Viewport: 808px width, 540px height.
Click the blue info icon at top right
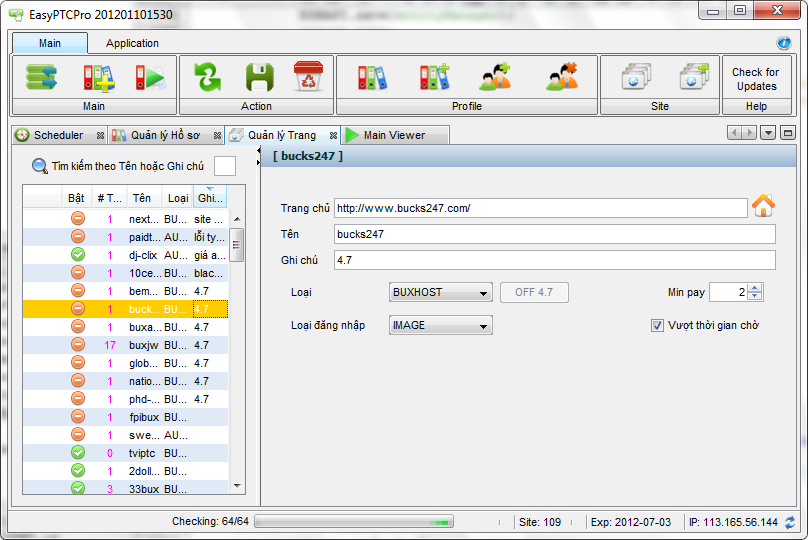point(784,43)
